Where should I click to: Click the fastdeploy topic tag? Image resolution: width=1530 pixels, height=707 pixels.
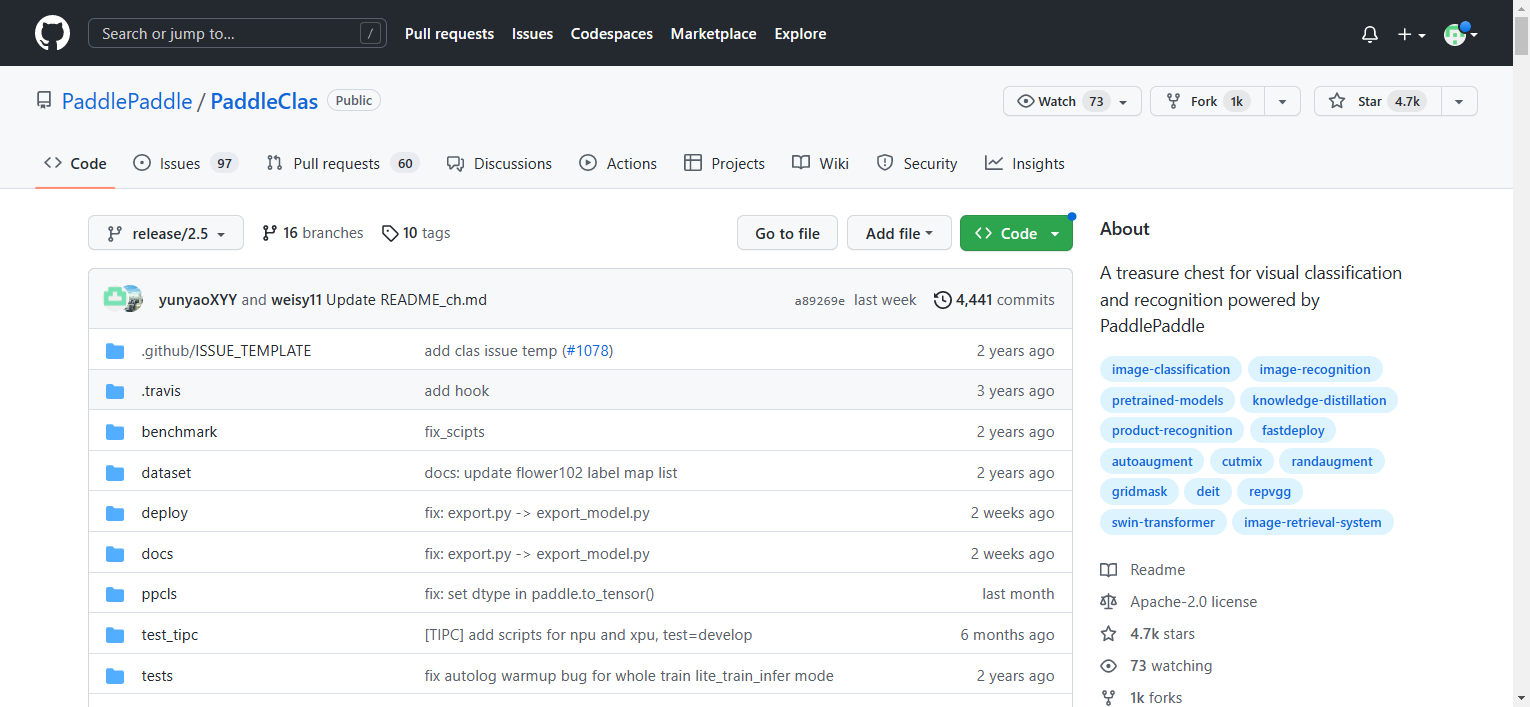(1293, 430)
